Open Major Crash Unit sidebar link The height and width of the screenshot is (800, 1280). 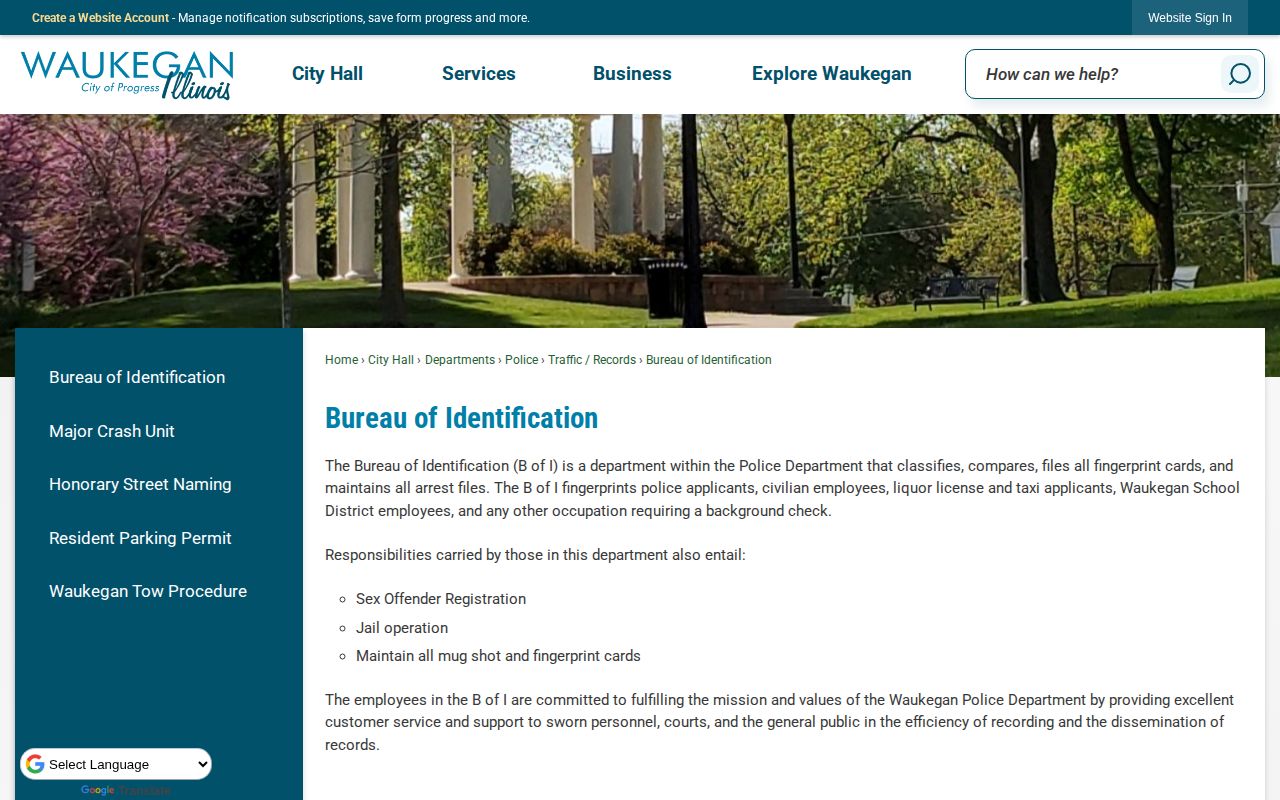tap(112, 431)
